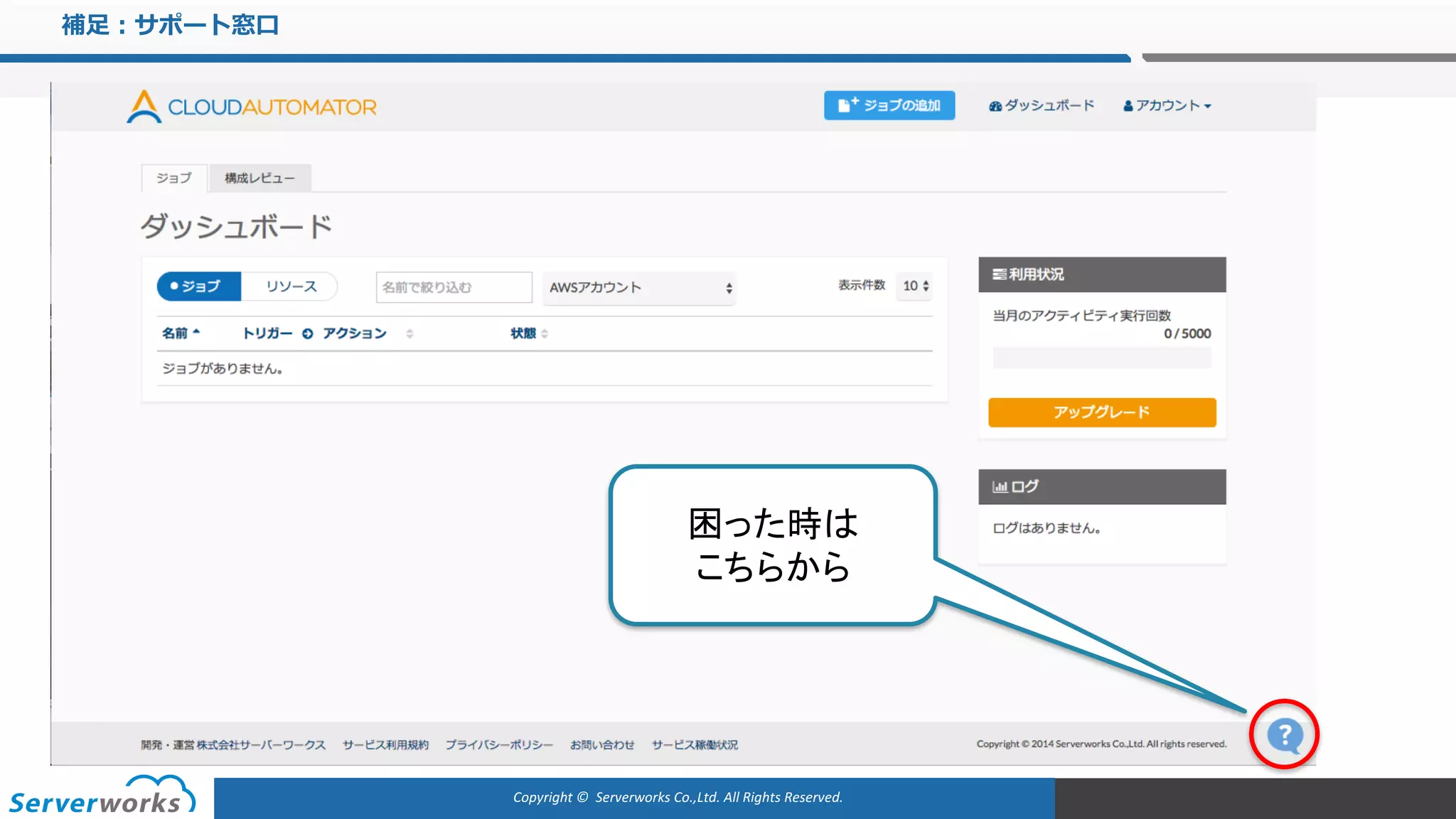Expand the アカウント dropdown menu
This screenshot has width=1456, height=819.
[1167, 105]
